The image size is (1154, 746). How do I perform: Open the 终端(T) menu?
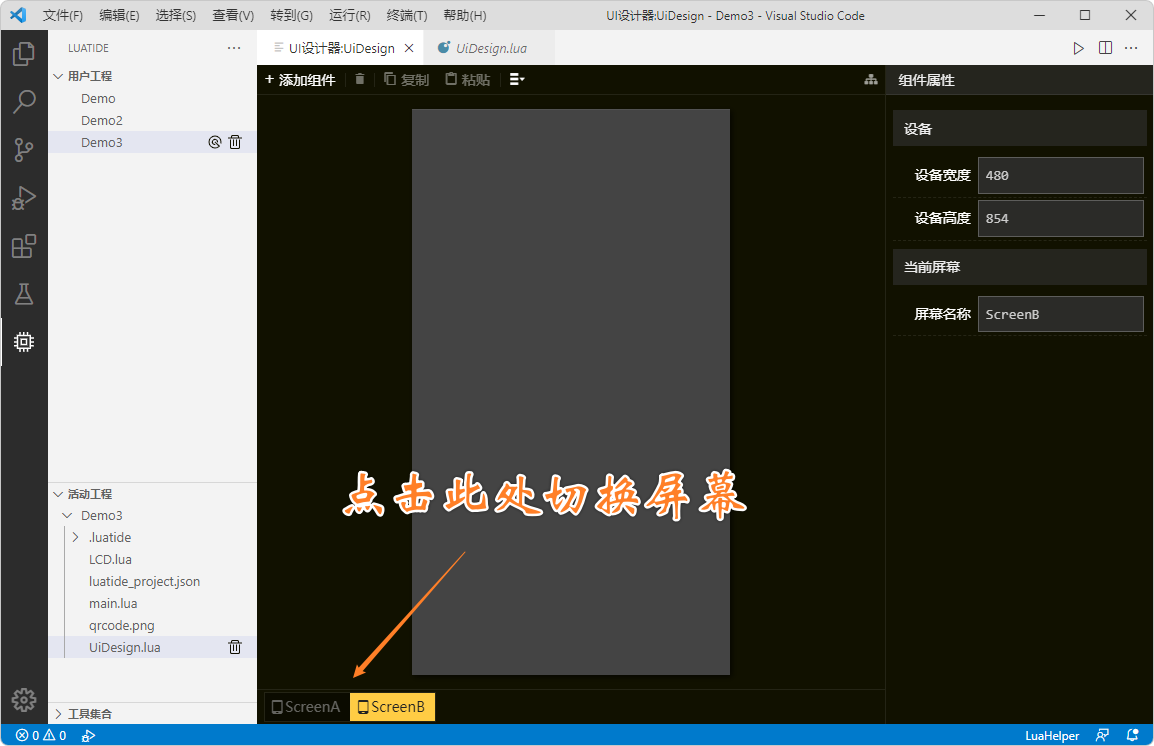click(407, 15)
